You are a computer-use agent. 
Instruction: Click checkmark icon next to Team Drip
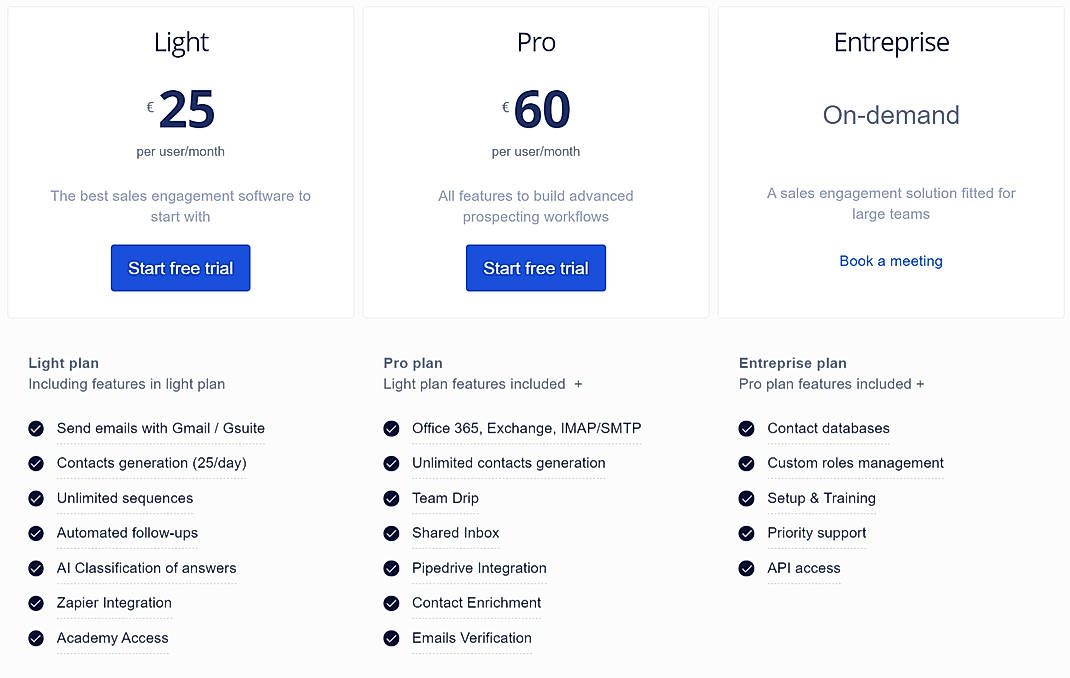pos(391,499)
